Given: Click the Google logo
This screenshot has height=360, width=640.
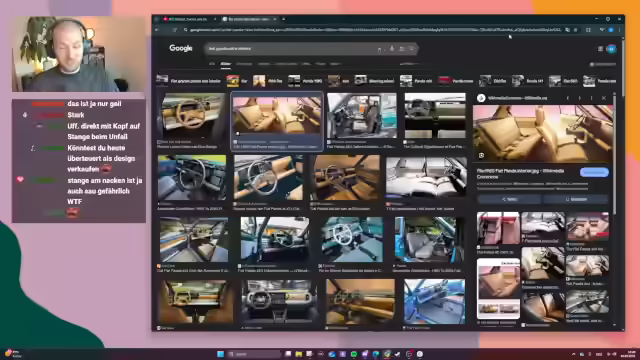Looking at the screenshot, I should coord(180,48).
